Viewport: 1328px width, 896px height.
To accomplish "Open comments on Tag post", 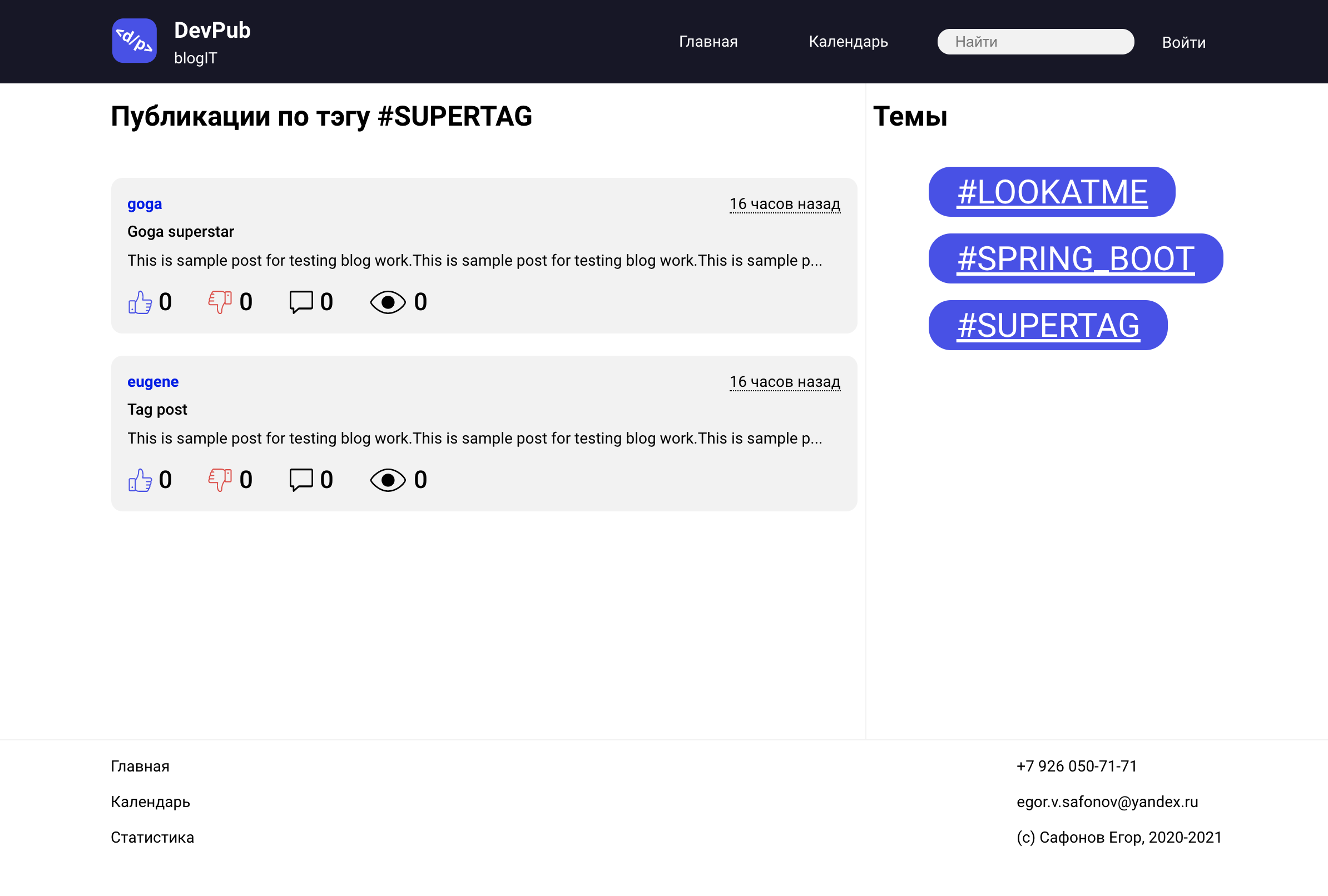I will [x=301, y=480].
